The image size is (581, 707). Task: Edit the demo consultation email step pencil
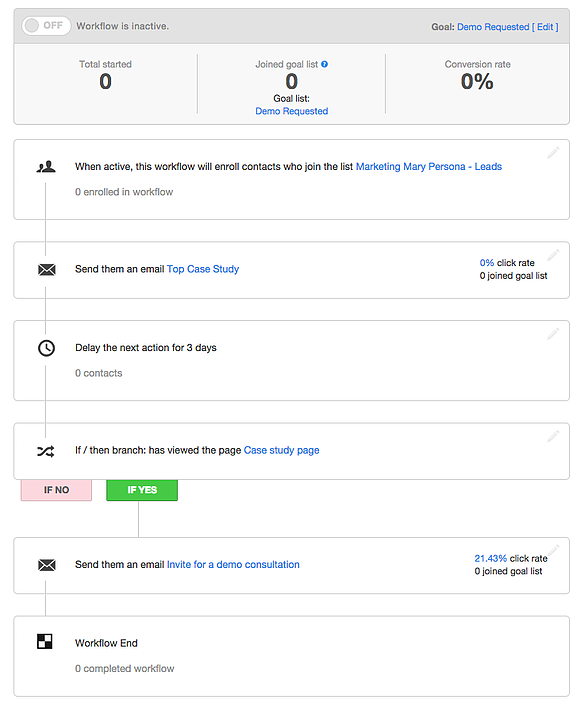coord(553,551)
